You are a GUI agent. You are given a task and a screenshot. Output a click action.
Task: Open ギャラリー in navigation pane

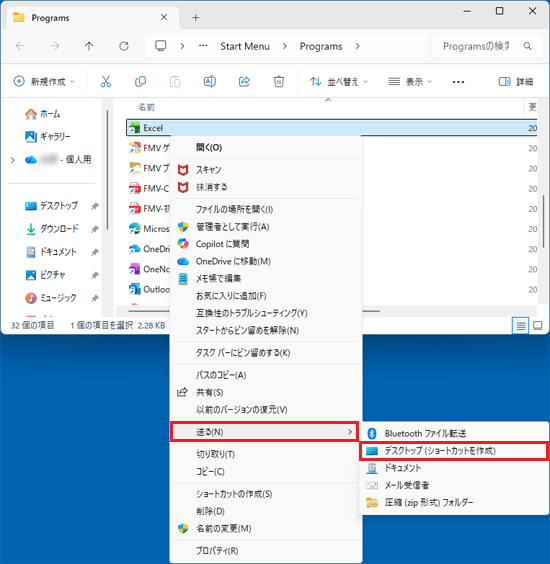(47, 137)
